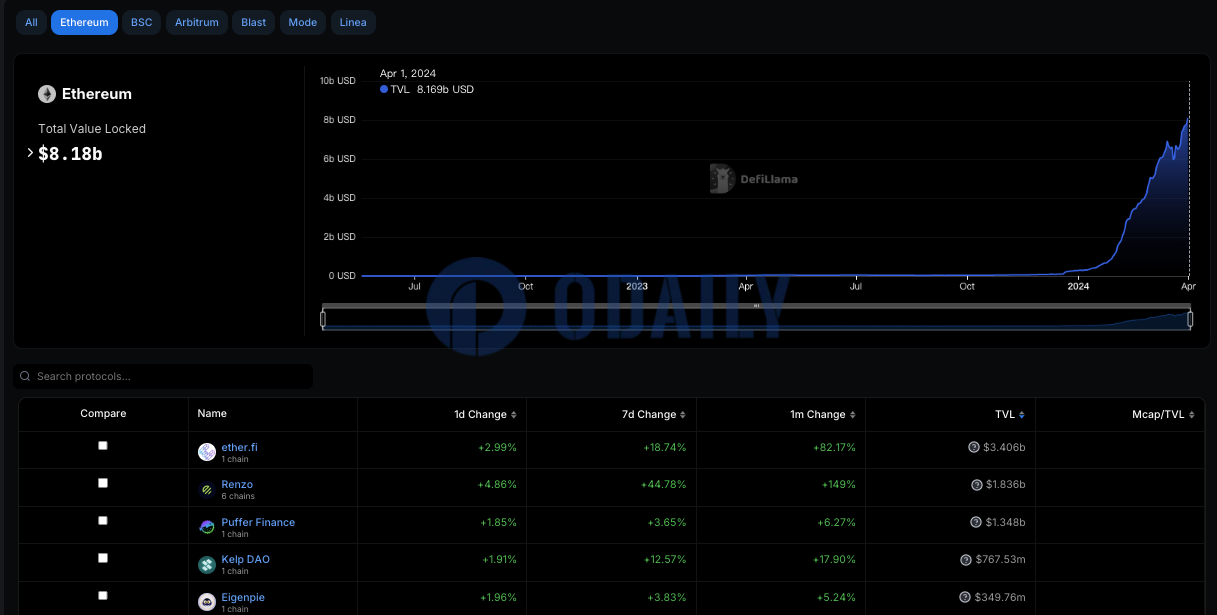Screen dimensions: 1217x615
Task: Expand the $8.18b TVL breakdown chevron
Action: [30, 153]
